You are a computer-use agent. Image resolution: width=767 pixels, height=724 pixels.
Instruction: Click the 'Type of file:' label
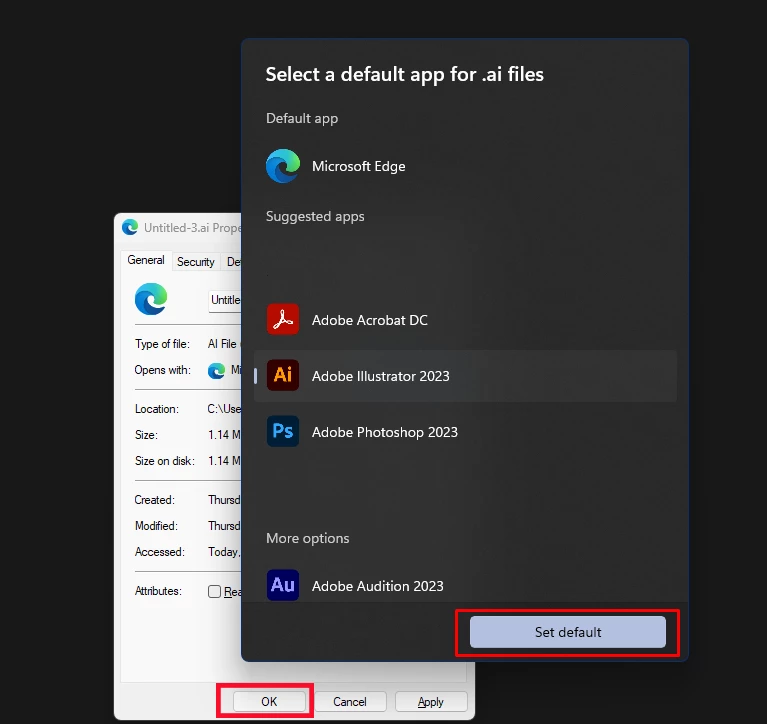pyautogui.click(x=162, y=344)
